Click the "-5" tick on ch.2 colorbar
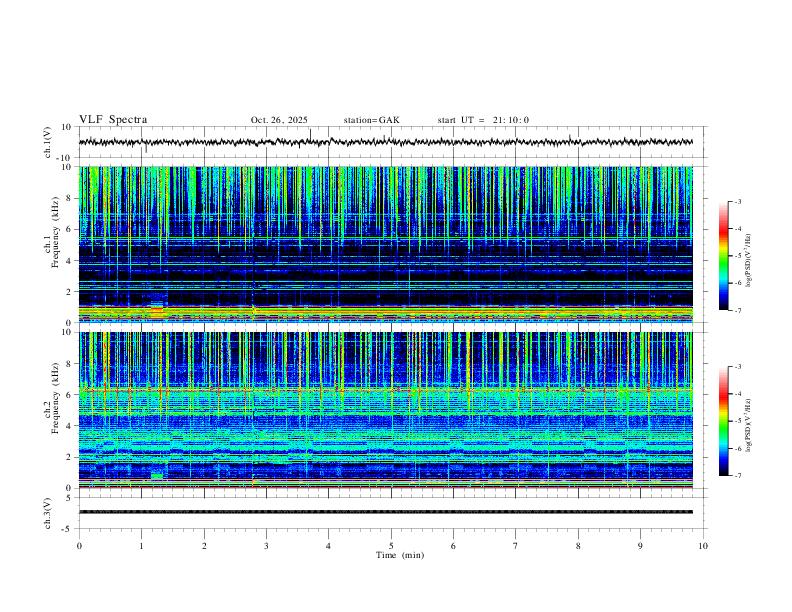The height and width of the screenshot is (612, 792). [737, 421]
